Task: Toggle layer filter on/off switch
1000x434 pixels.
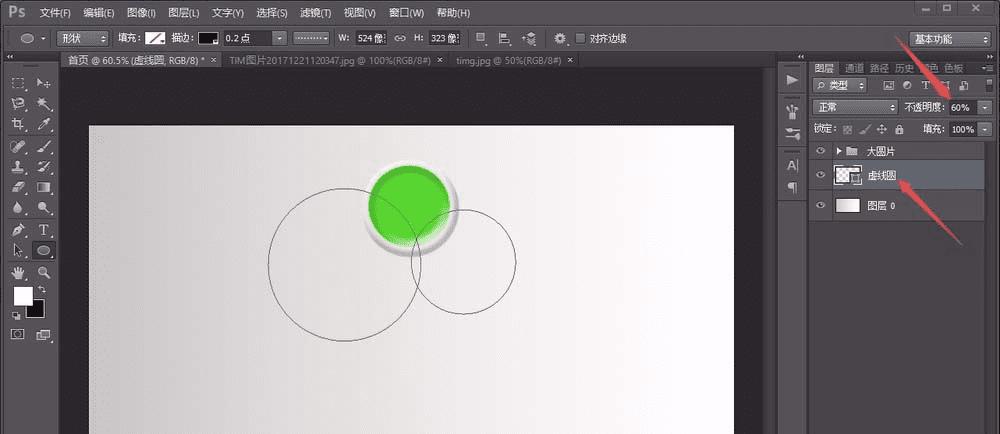Action: click(989, 85)
